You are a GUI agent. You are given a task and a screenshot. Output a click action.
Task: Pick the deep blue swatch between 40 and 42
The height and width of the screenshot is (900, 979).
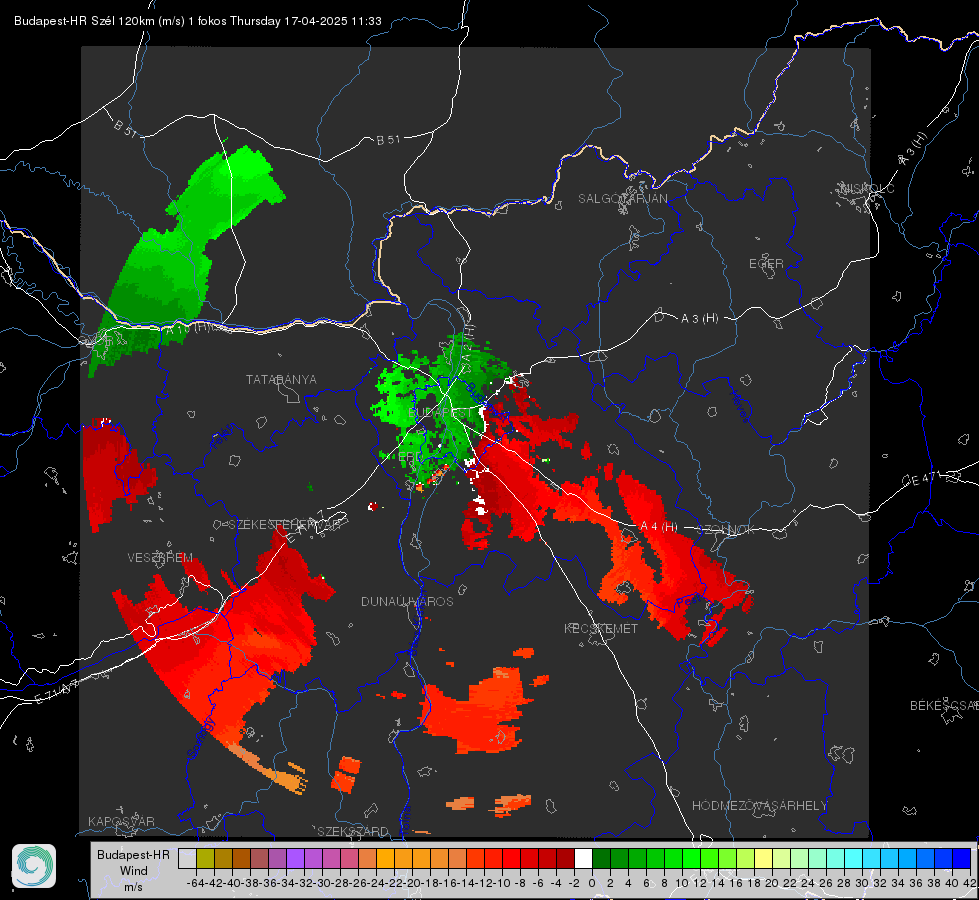(962, 859)
